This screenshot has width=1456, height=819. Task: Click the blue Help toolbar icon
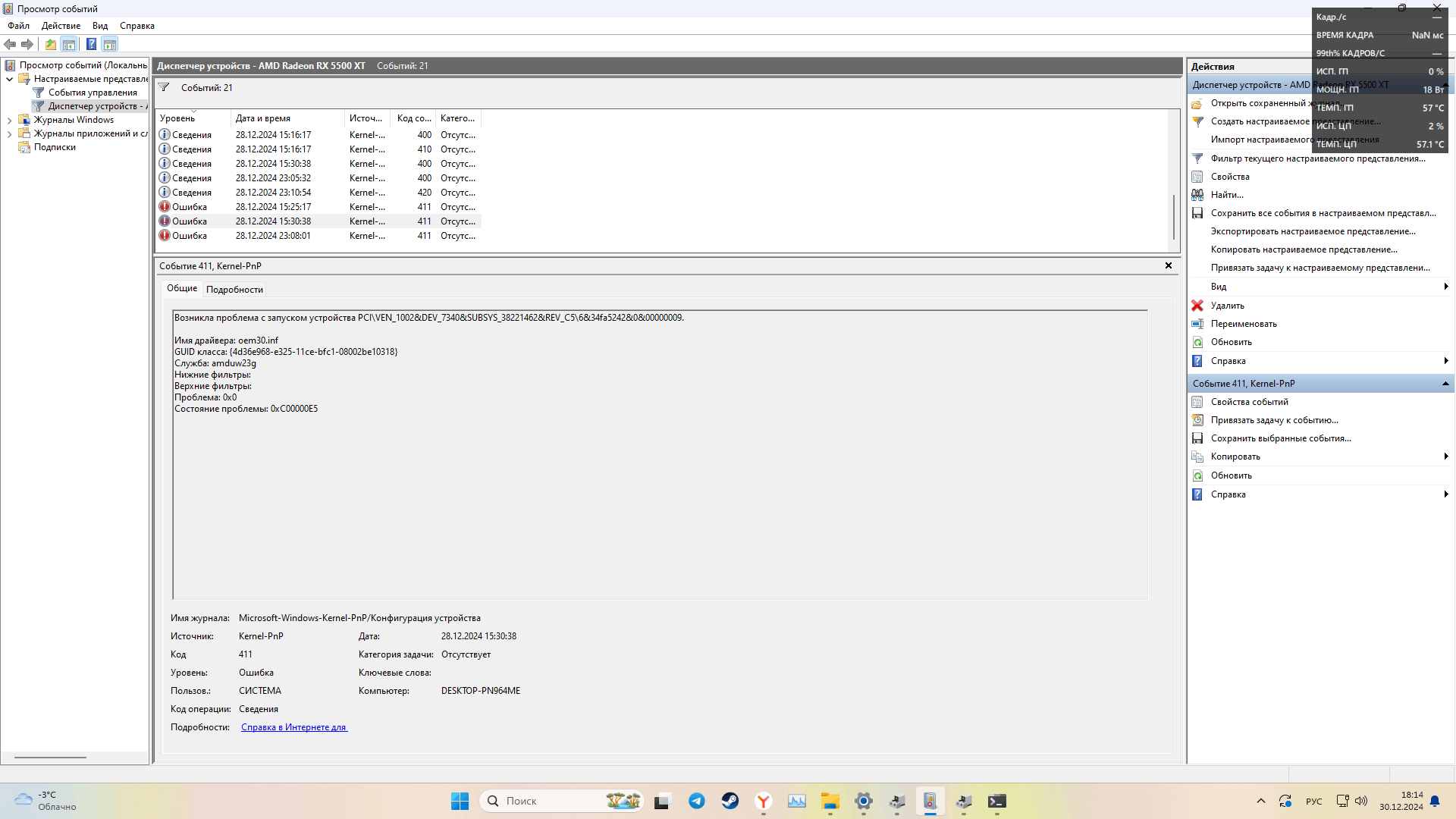tap(92, 44)
